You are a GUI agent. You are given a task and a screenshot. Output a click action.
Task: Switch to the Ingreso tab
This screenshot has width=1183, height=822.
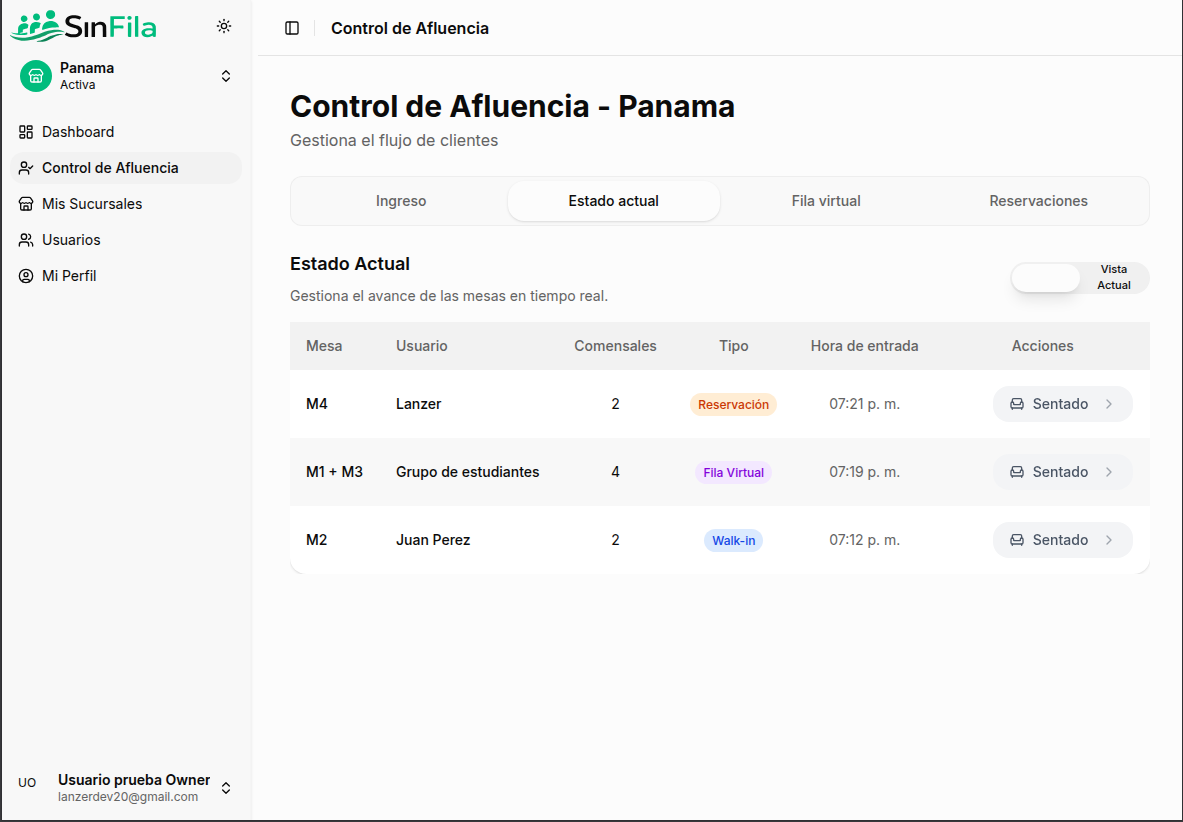click(x=401, y=201)
